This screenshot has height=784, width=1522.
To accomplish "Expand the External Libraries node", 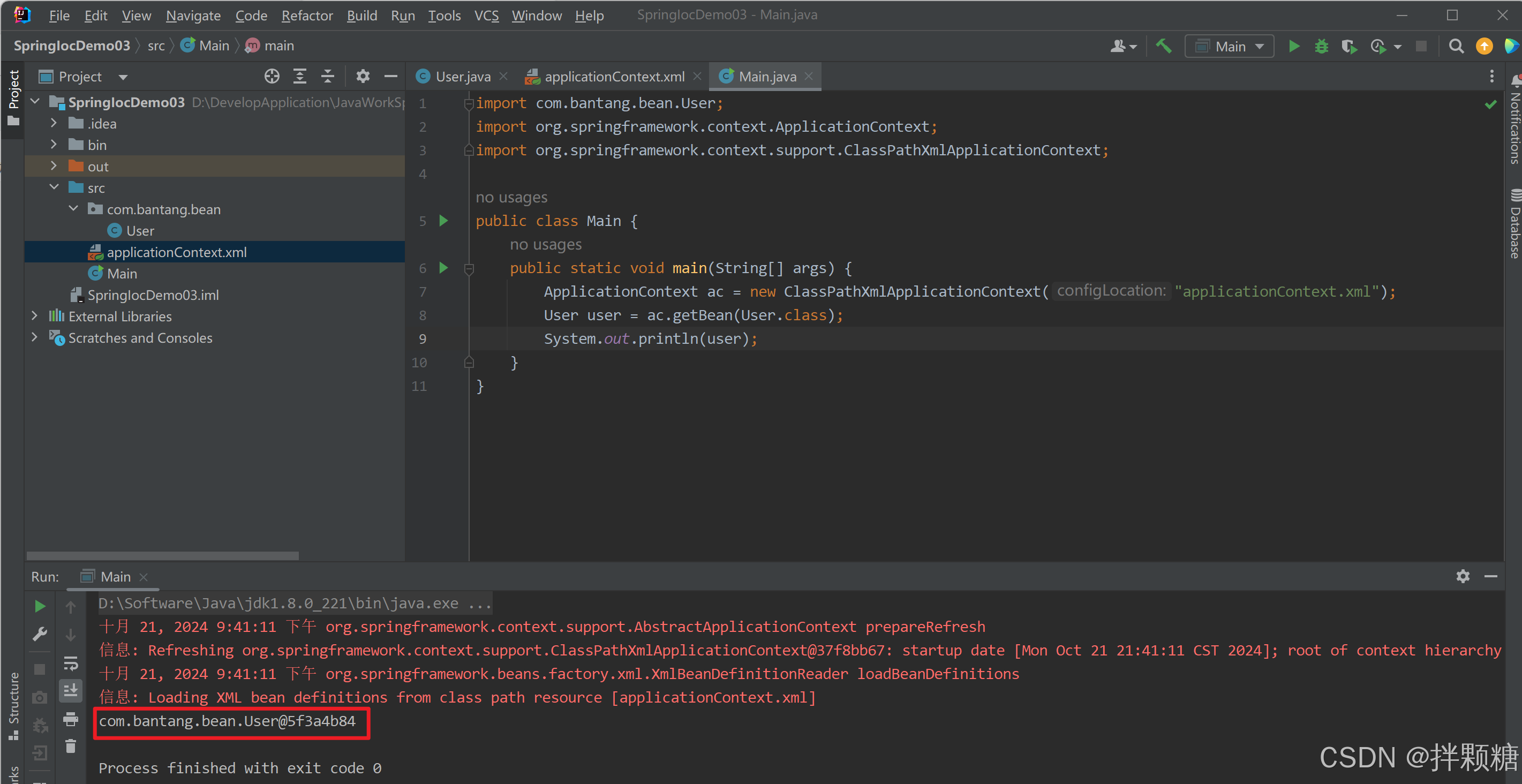I will coord(34,316).
